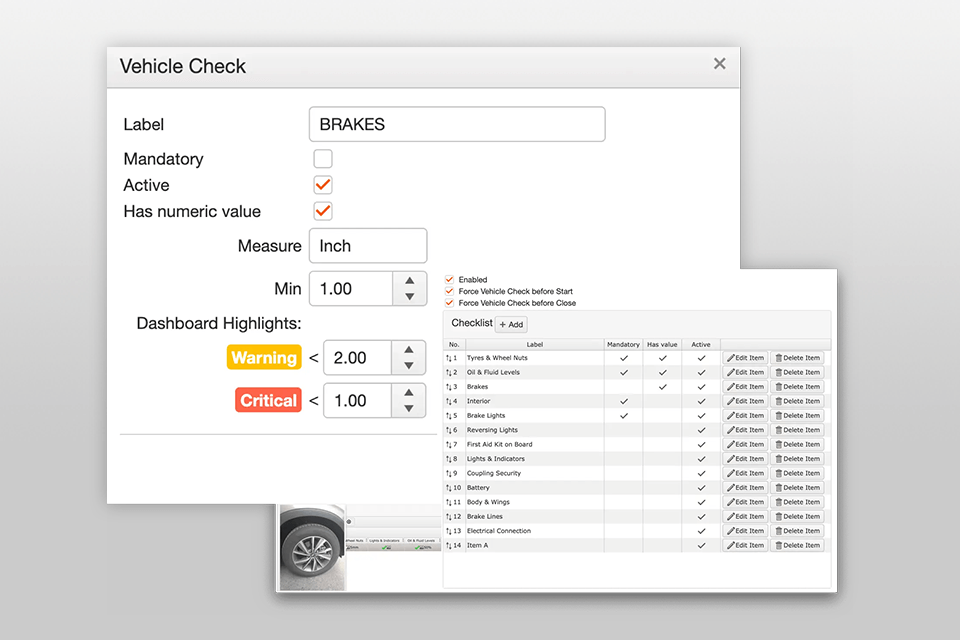
Task: Click the red Critical badge
Action: click(x=268, y=401)
